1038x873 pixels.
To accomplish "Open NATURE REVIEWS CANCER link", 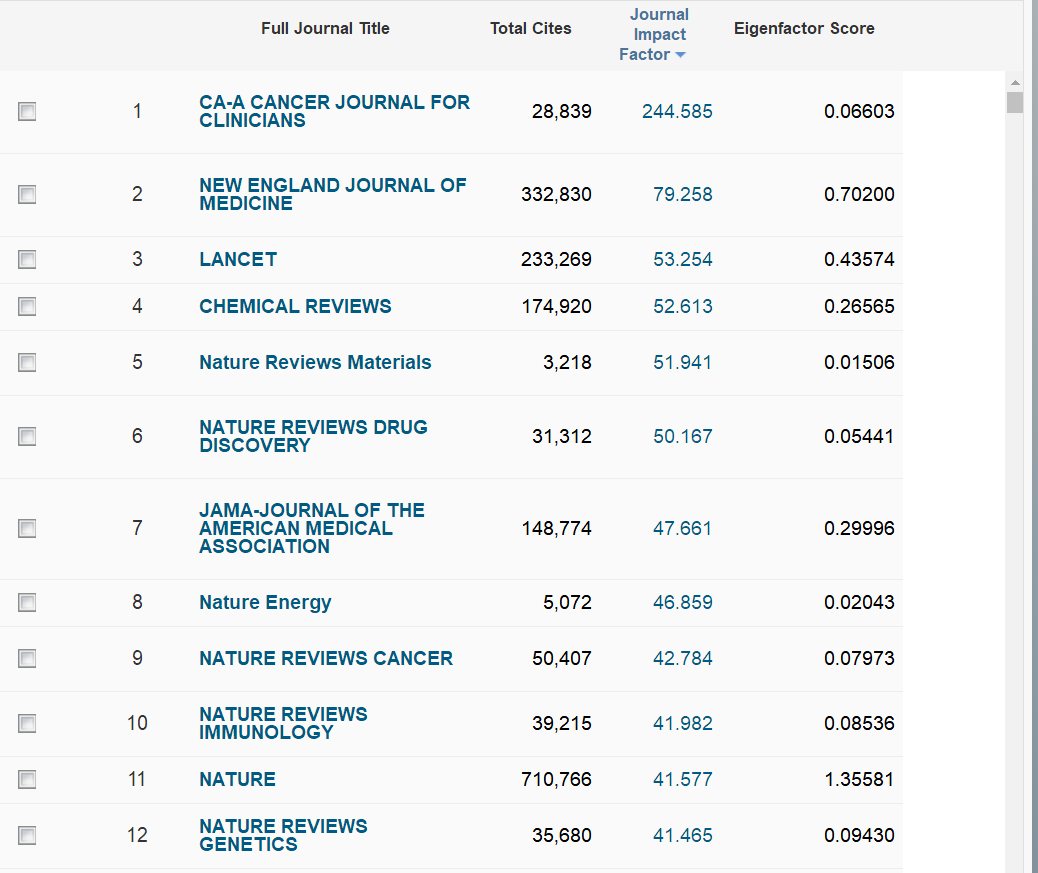I will coord(326,659).
